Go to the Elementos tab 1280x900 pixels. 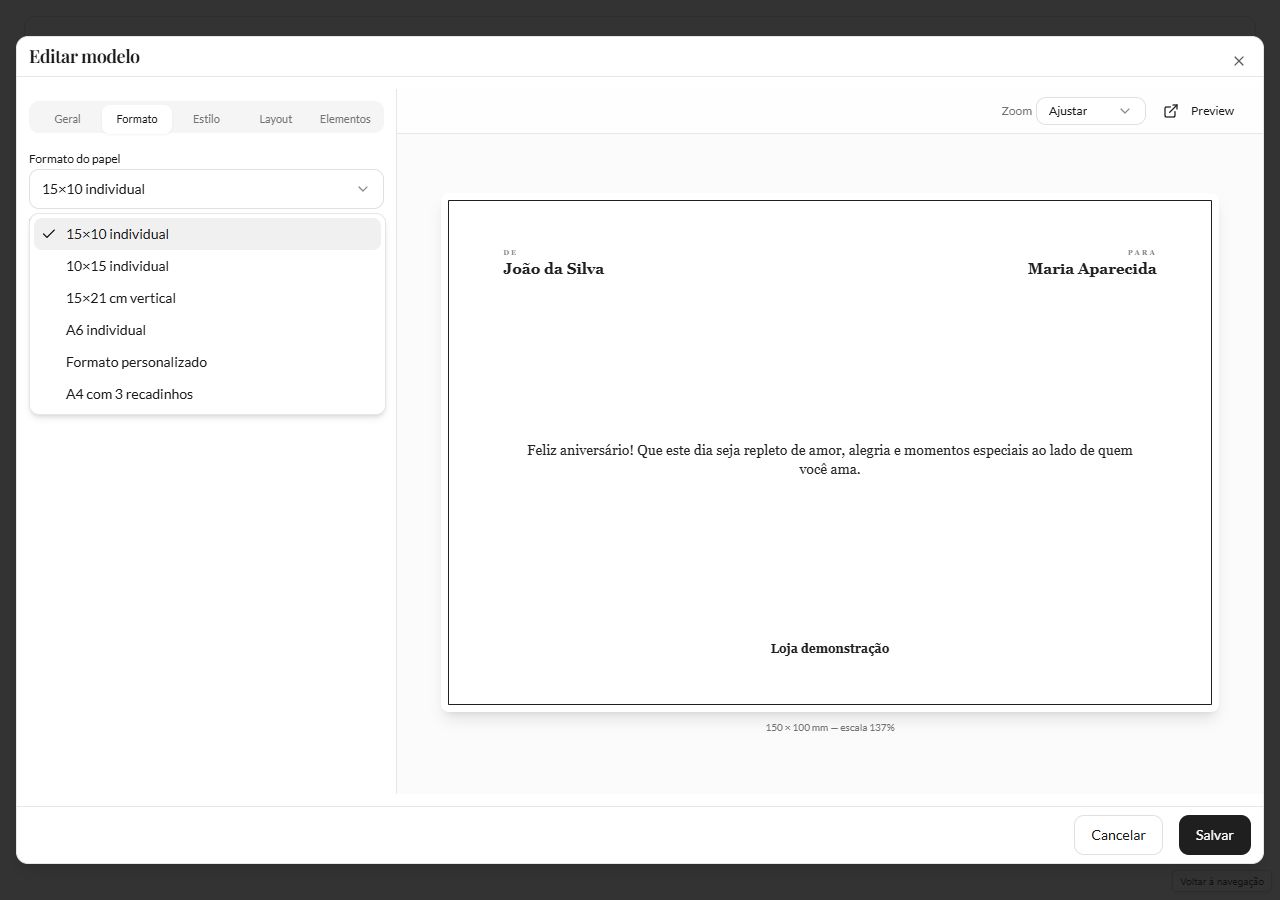pos(345,119)
